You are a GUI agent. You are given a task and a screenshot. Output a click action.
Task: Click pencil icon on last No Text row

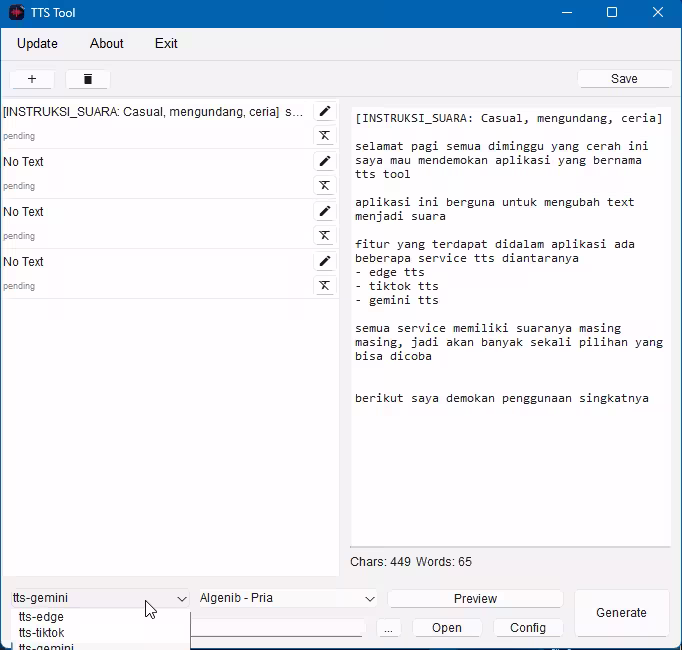[x=324, y=261]
